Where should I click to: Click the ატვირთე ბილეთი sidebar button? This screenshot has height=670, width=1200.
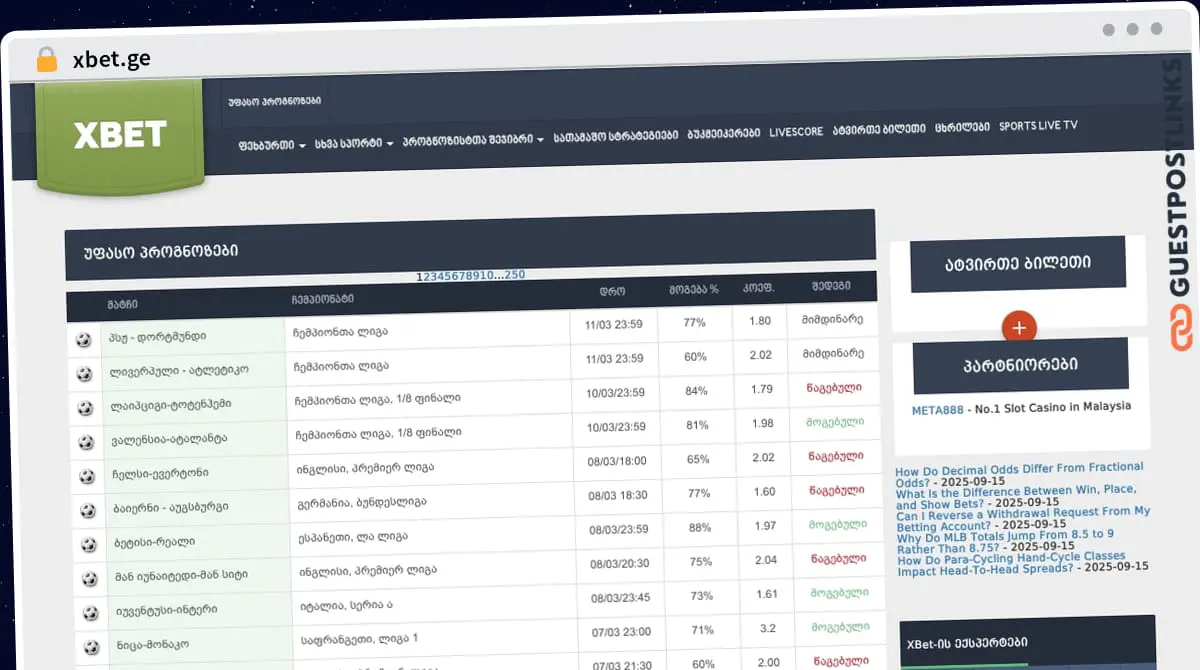click(1017, 262)
